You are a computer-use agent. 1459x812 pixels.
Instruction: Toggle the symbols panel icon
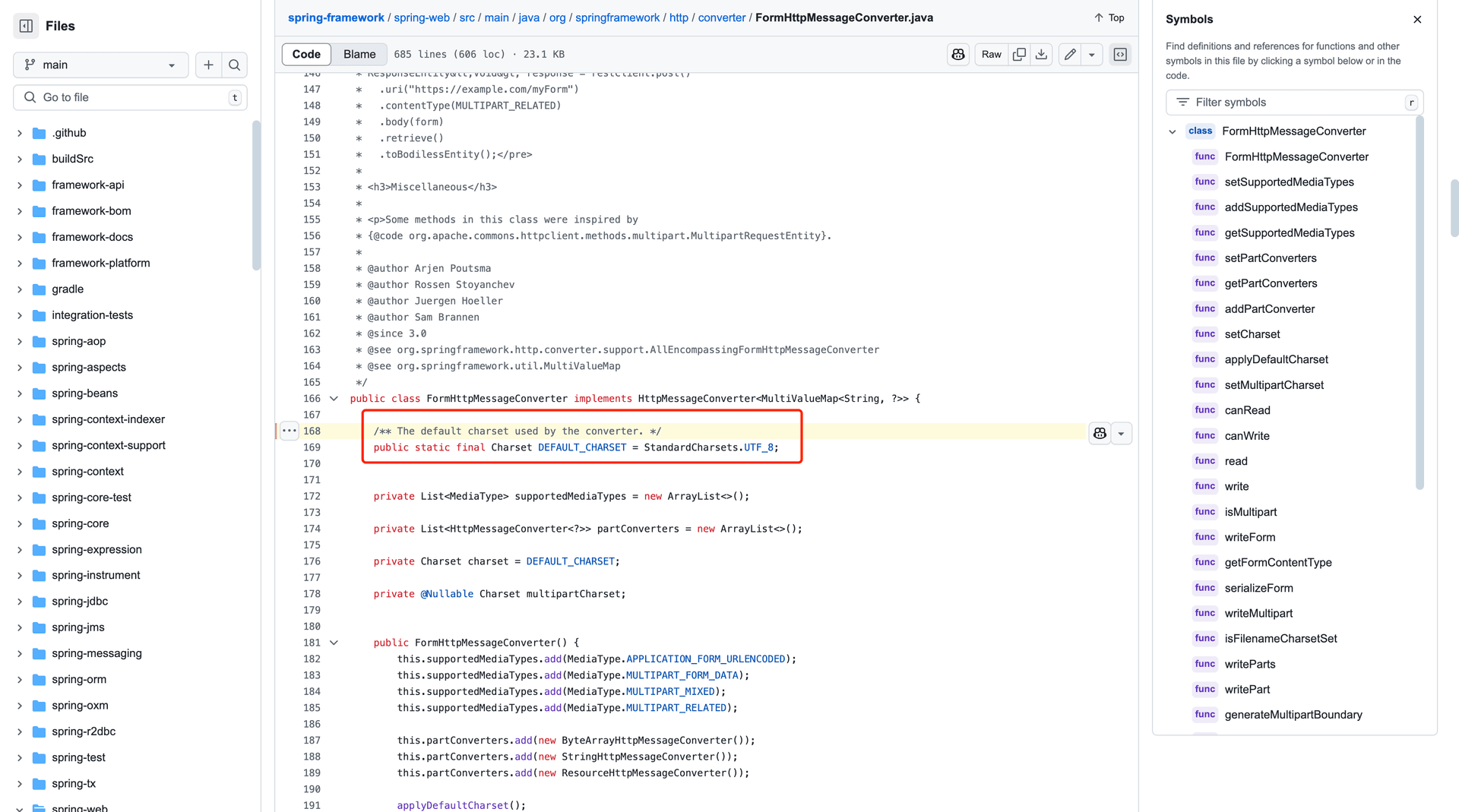pos(1120,55)
